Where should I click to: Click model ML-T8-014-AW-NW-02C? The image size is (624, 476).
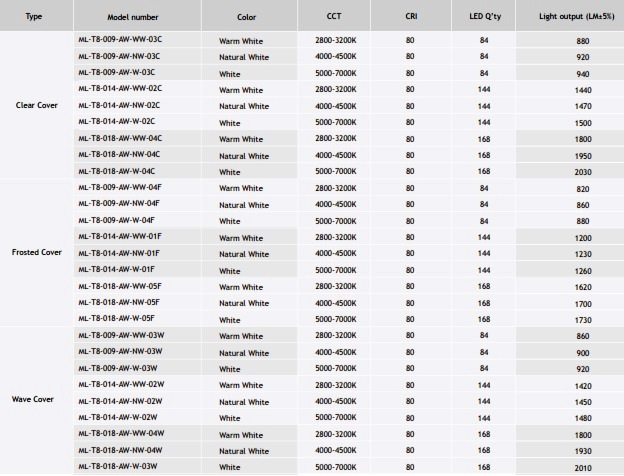coord(119,105)
